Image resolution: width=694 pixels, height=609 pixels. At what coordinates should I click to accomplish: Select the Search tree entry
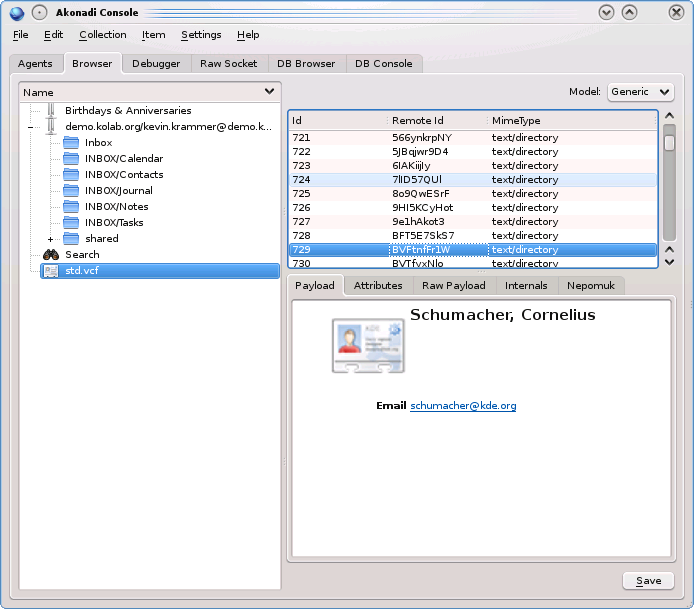(82, 254)
